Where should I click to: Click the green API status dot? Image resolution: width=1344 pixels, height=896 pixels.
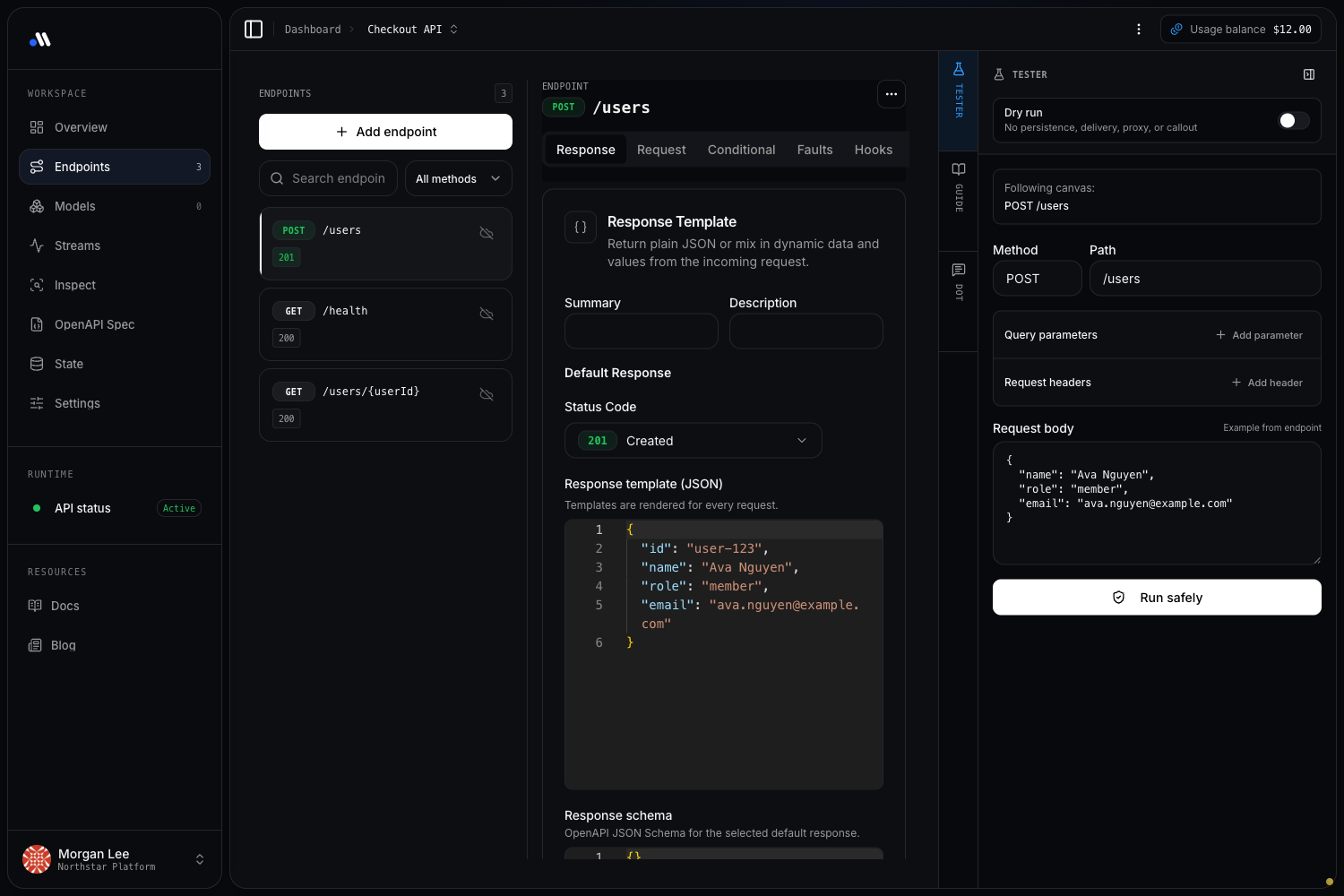point(37,508)
